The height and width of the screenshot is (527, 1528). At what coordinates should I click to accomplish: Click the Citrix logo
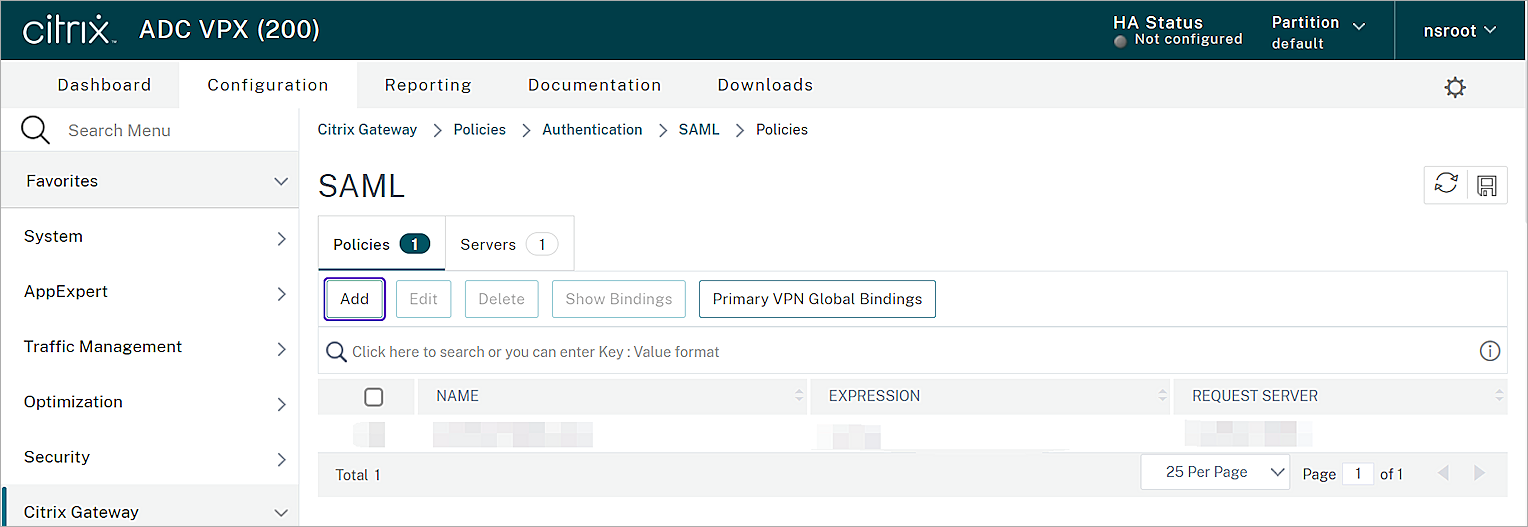68,30
